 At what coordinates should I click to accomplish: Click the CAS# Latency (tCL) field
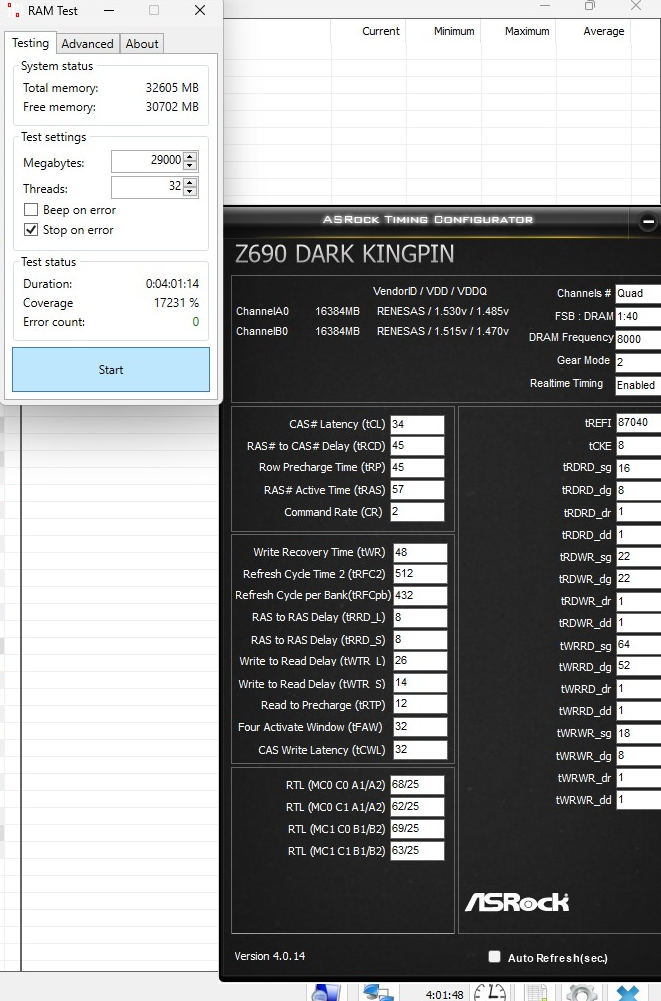point(417,425)
